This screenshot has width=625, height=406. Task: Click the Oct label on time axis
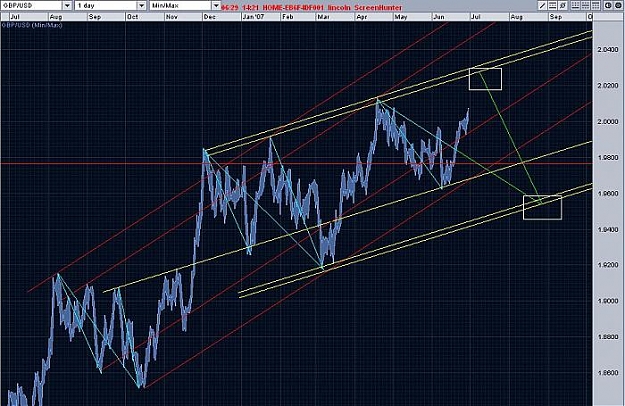click(132, 17)
